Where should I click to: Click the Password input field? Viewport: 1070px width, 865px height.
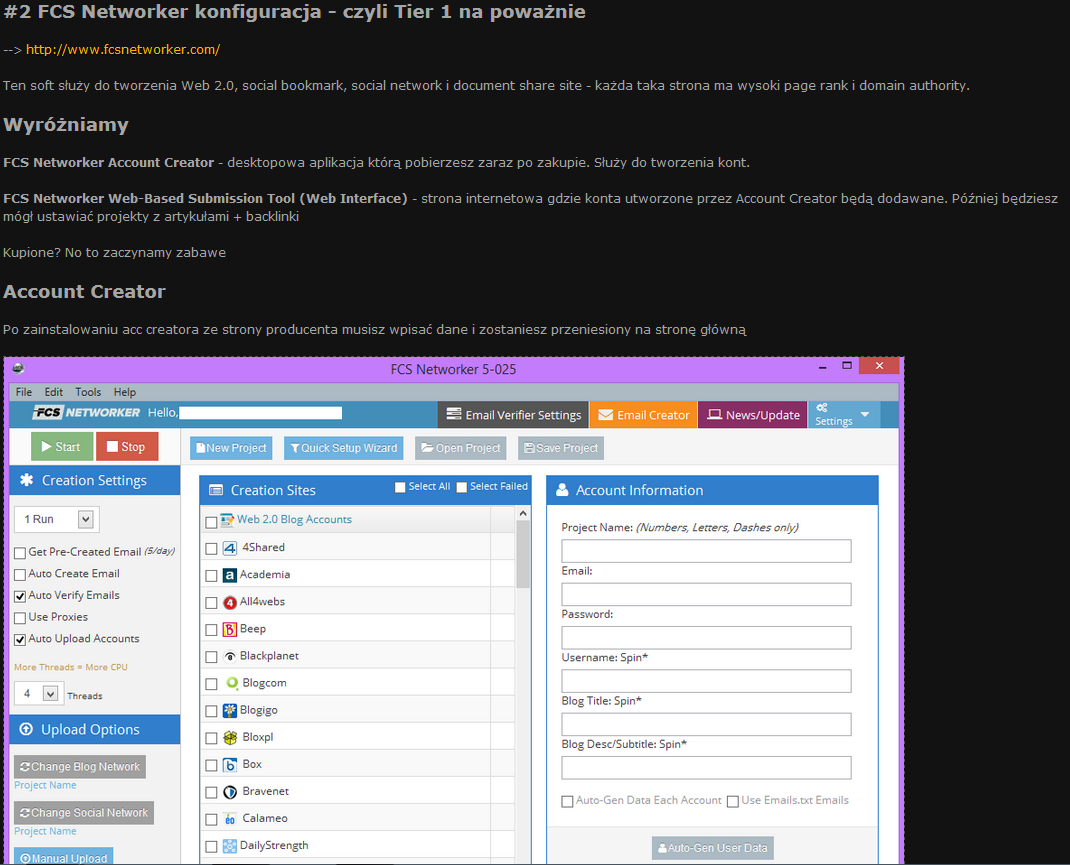[x=706, y=638]
